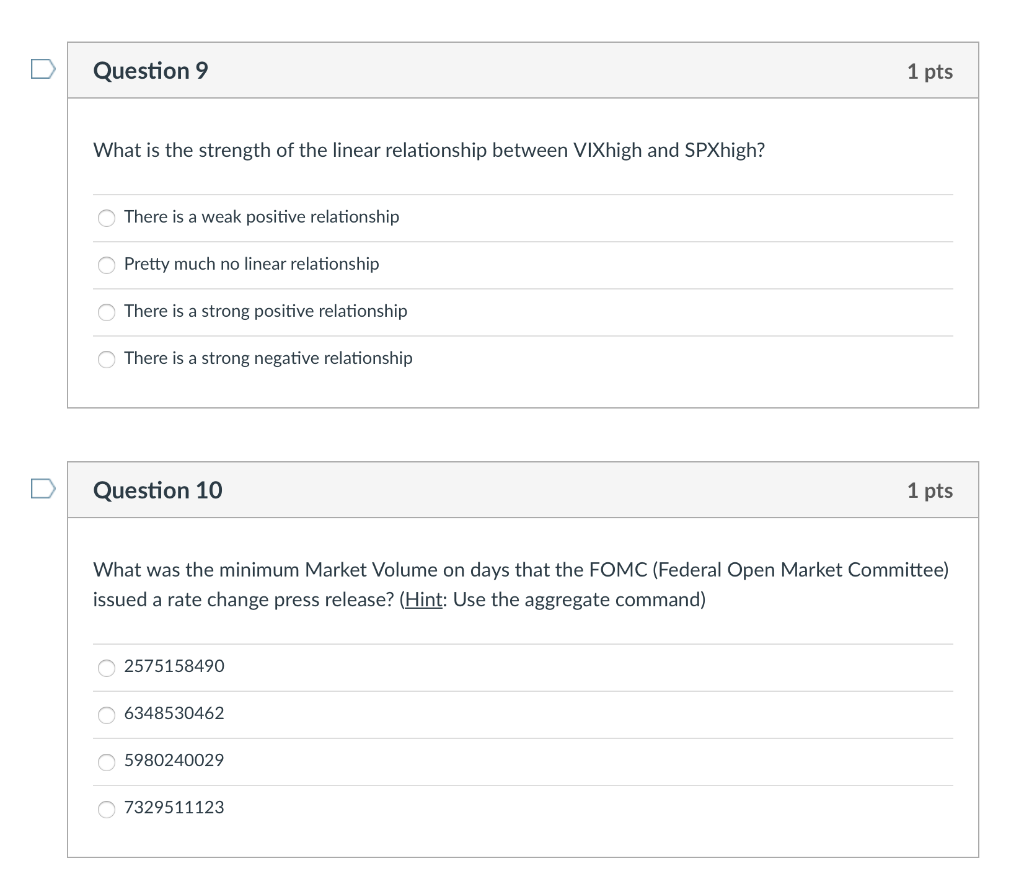This screenshot has width=1024, height=884.
Task: Click the bookmark flag beside Question 9
Action: [x=41, y=69]
